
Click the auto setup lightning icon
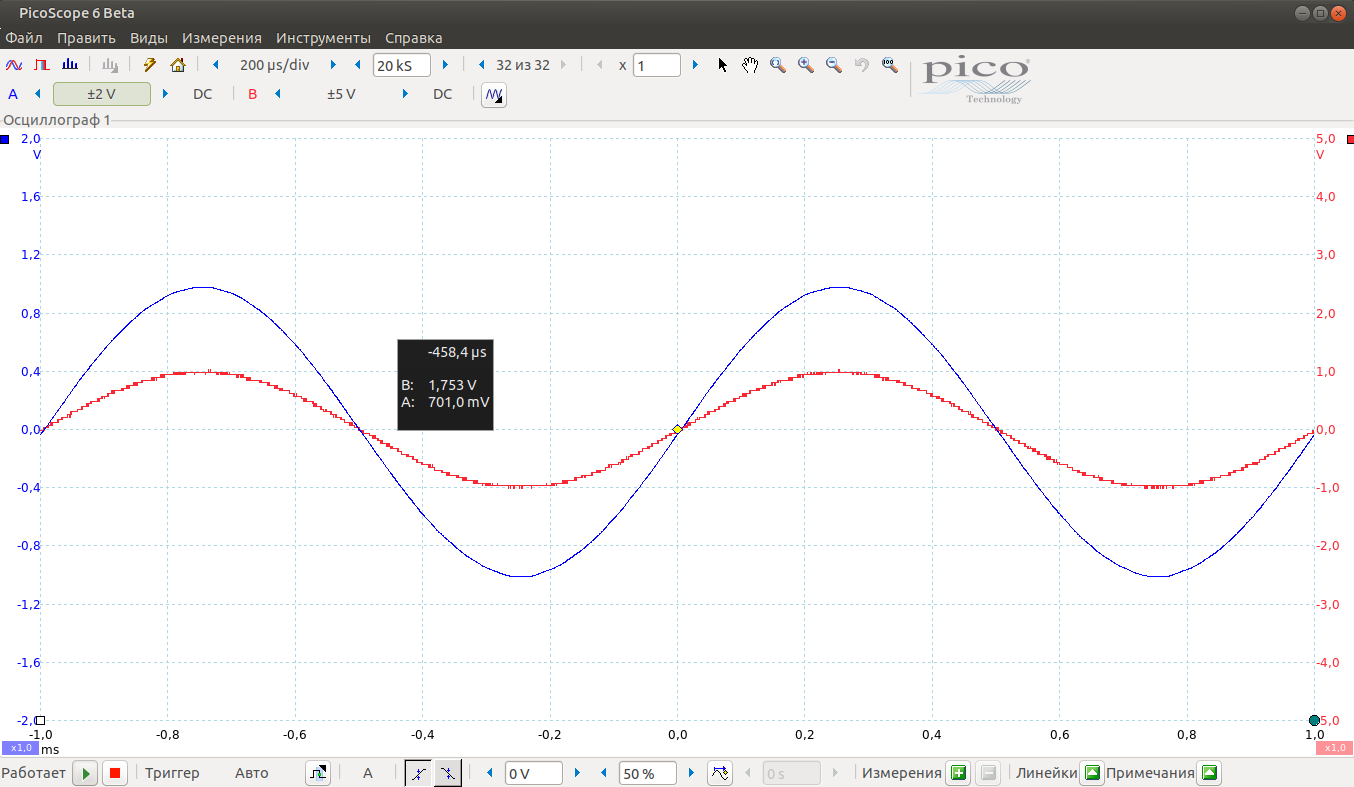pos(150,64)
